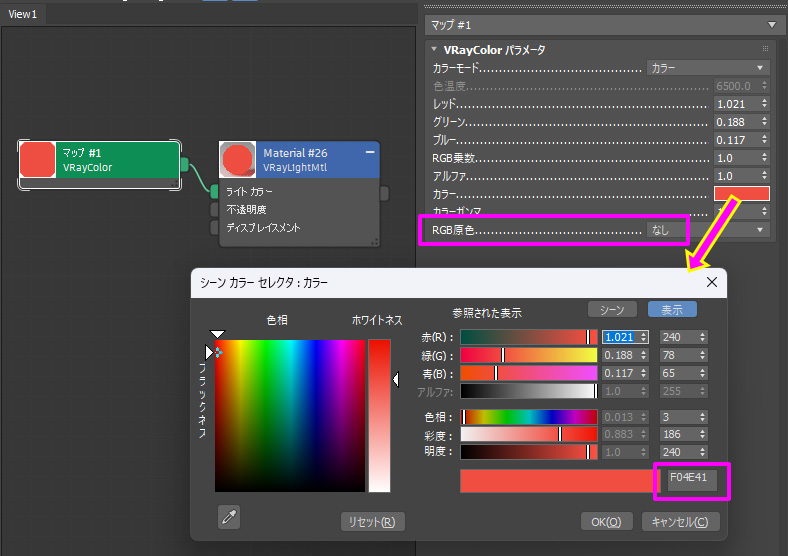
Task: Click the 彩度 integer field 186
Action: [x=679, y=434]
